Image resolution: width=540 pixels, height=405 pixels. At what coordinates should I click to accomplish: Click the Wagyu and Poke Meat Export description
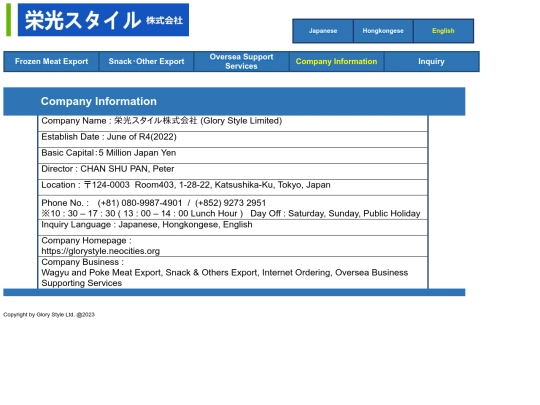[x=225, y=273]
